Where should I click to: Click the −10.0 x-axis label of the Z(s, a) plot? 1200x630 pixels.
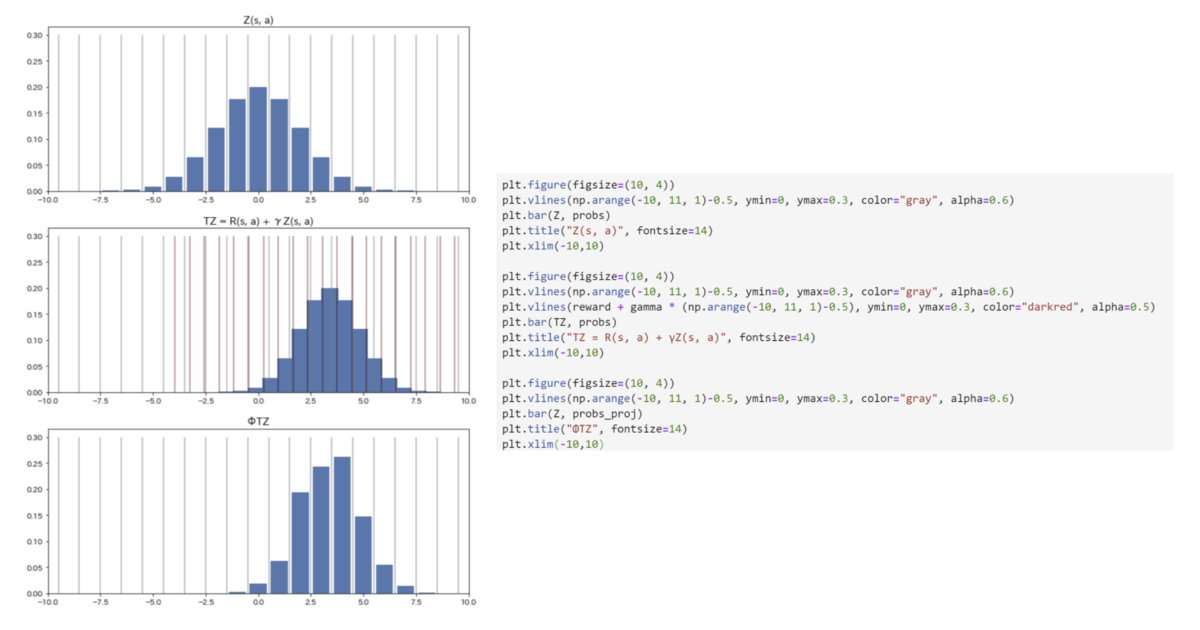coord(47,200)
